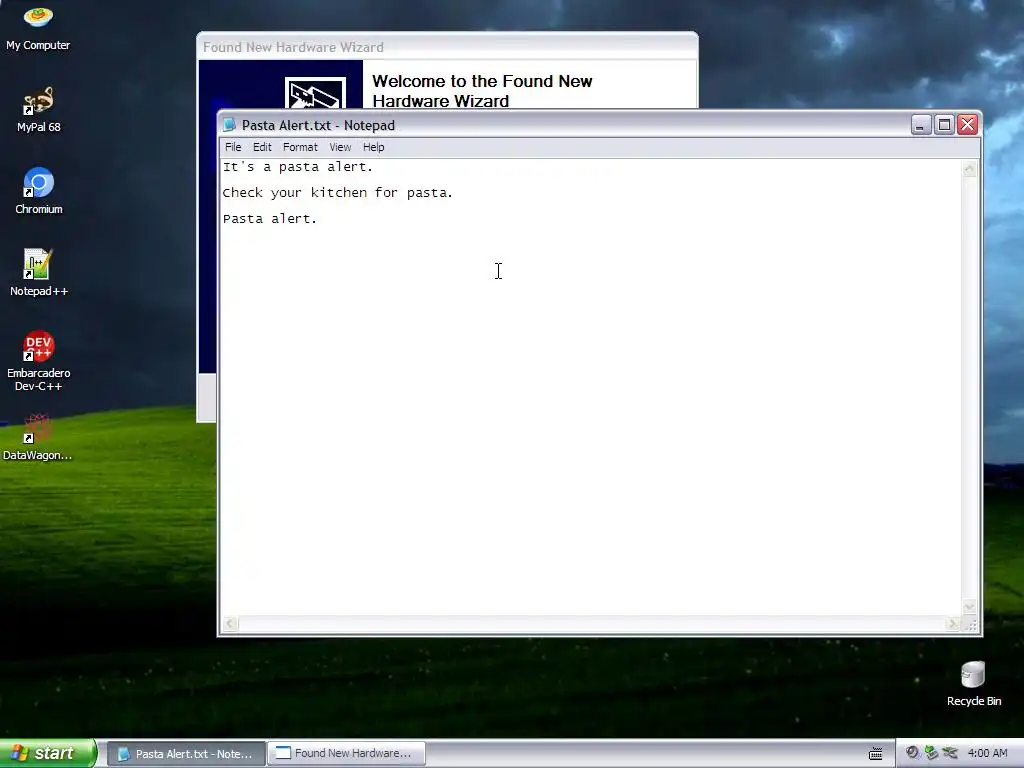Open Notepad Help menu

tap(374, 147)
